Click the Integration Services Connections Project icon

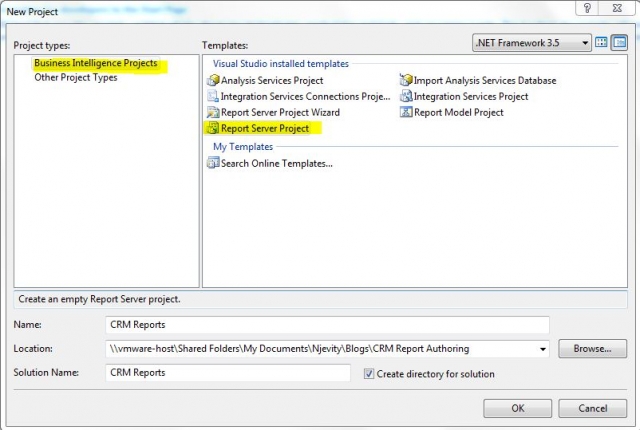point(213,96)
